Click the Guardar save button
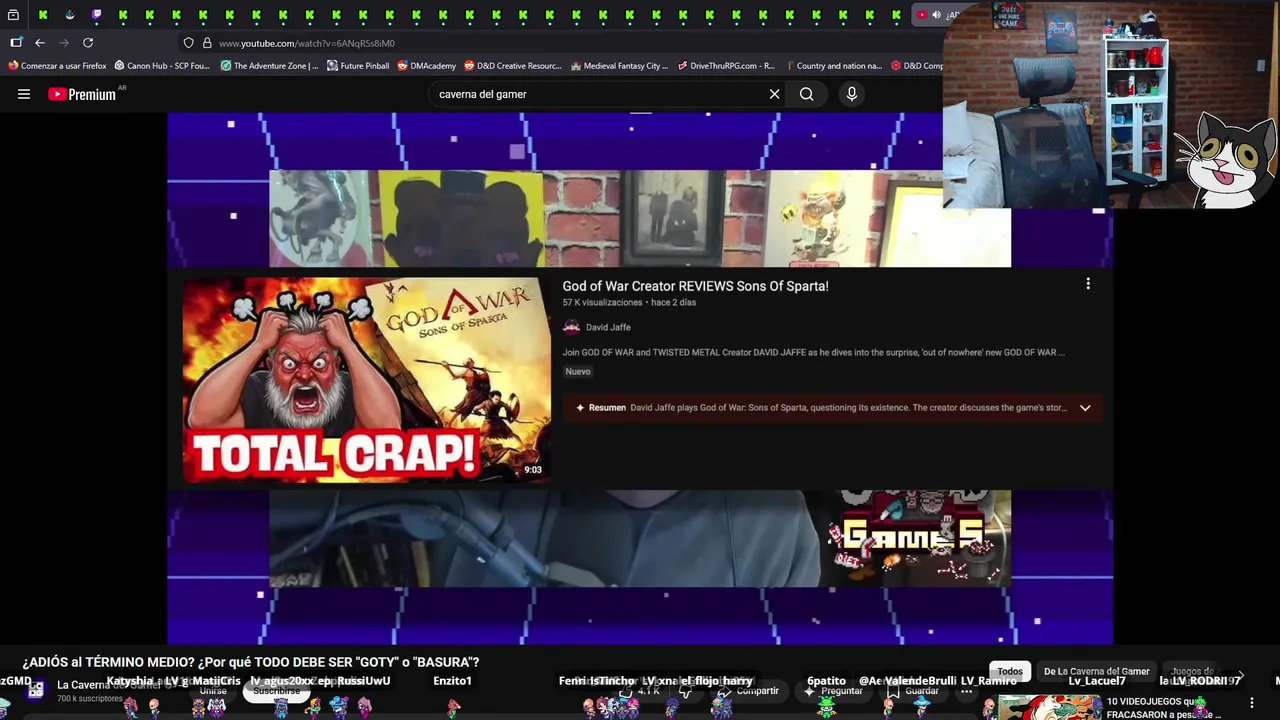Image resolution: width=1280 pixels, height=720 pixels. pyautogui.click(x=912, y=691)
